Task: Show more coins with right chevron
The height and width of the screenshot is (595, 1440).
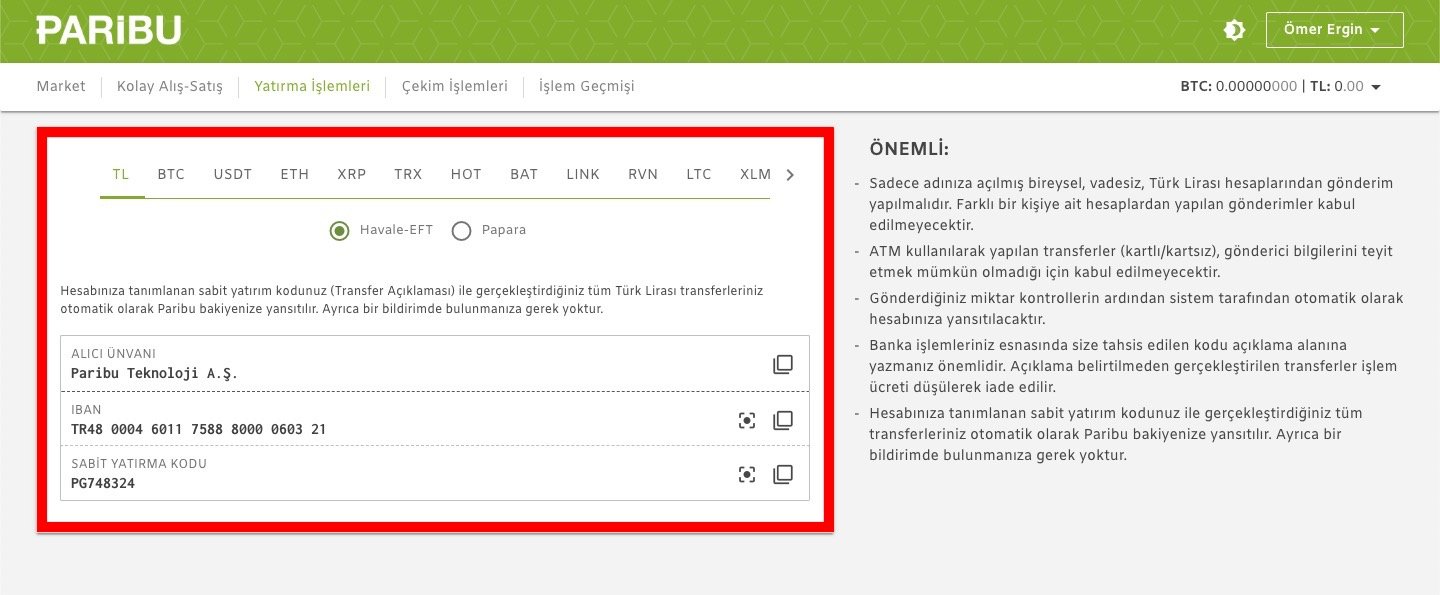Action: coord(790,175)
